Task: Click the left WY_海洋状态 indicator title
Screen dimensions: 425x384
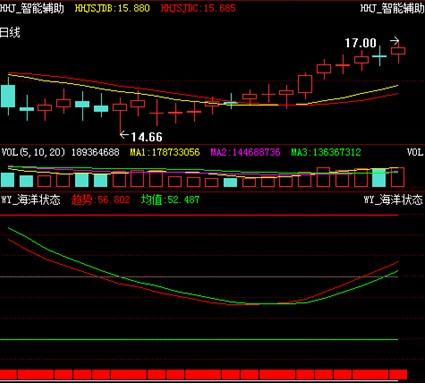Action: coord(31,200)
